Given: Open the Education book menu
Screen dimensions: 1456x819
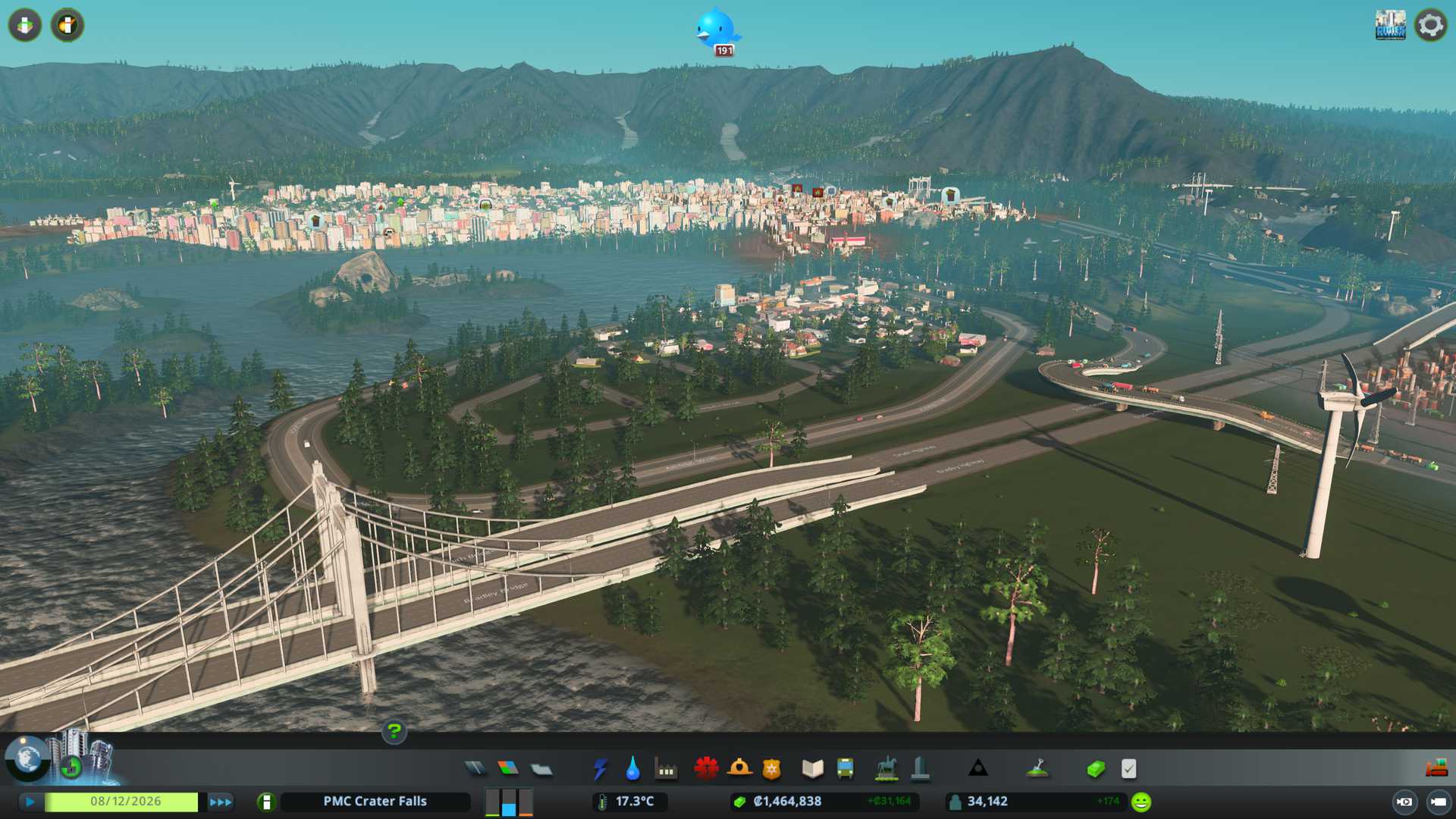Looking at the screenshot, I should (812, 769).
